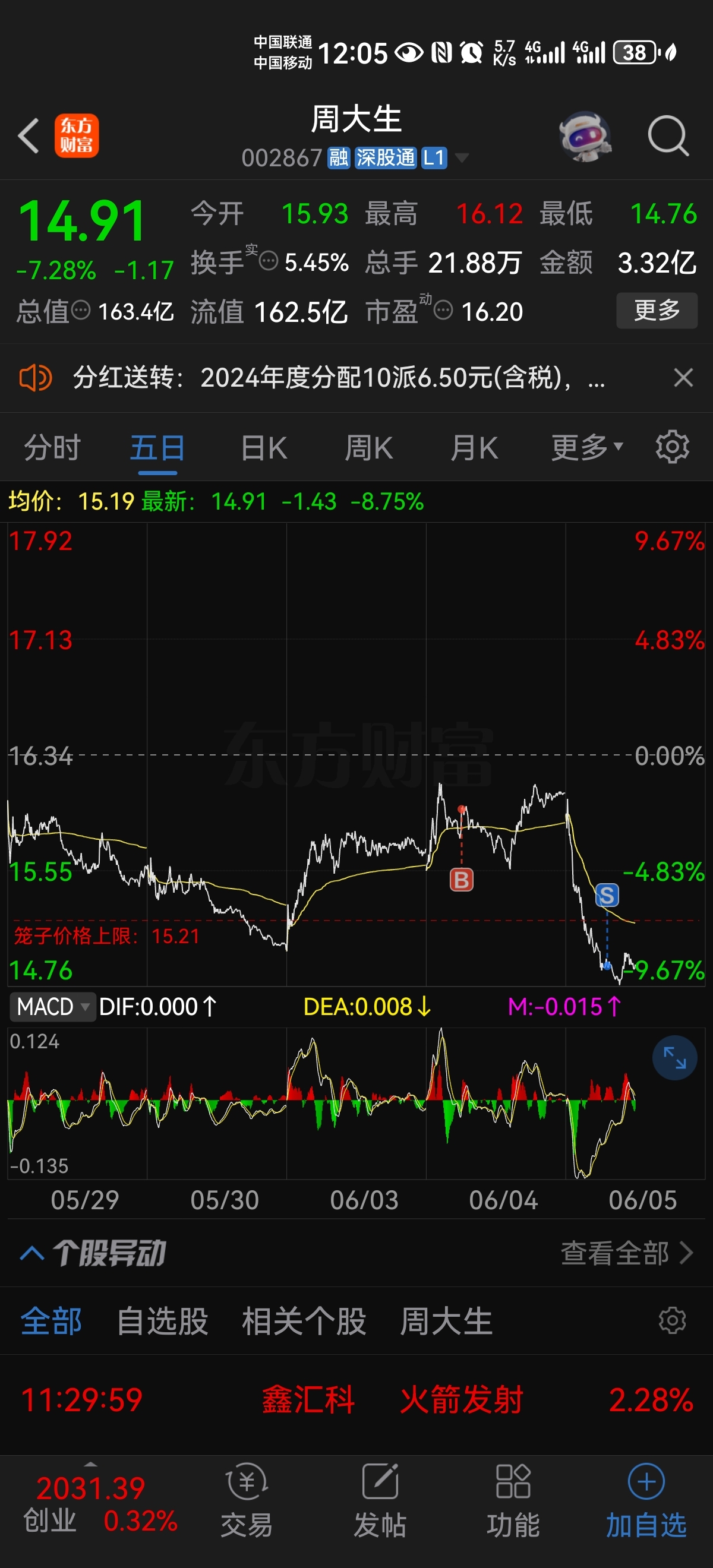Tap the 深股通 badge
Screen dimensions: 713x1568
(385, 158)
